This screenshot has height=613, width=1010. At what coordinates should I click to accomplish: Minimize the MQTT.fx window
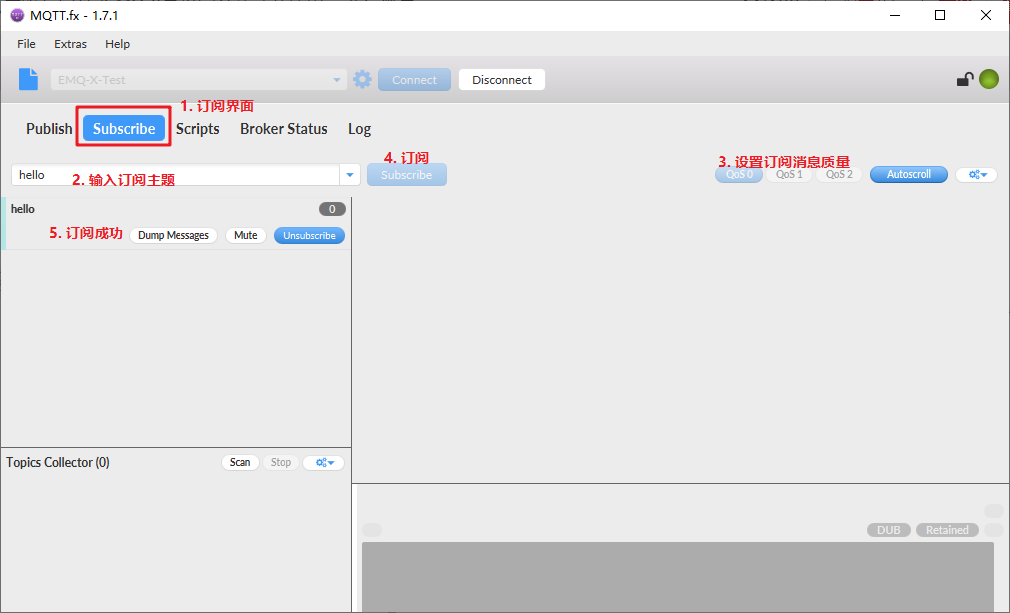tap(895, 15)
